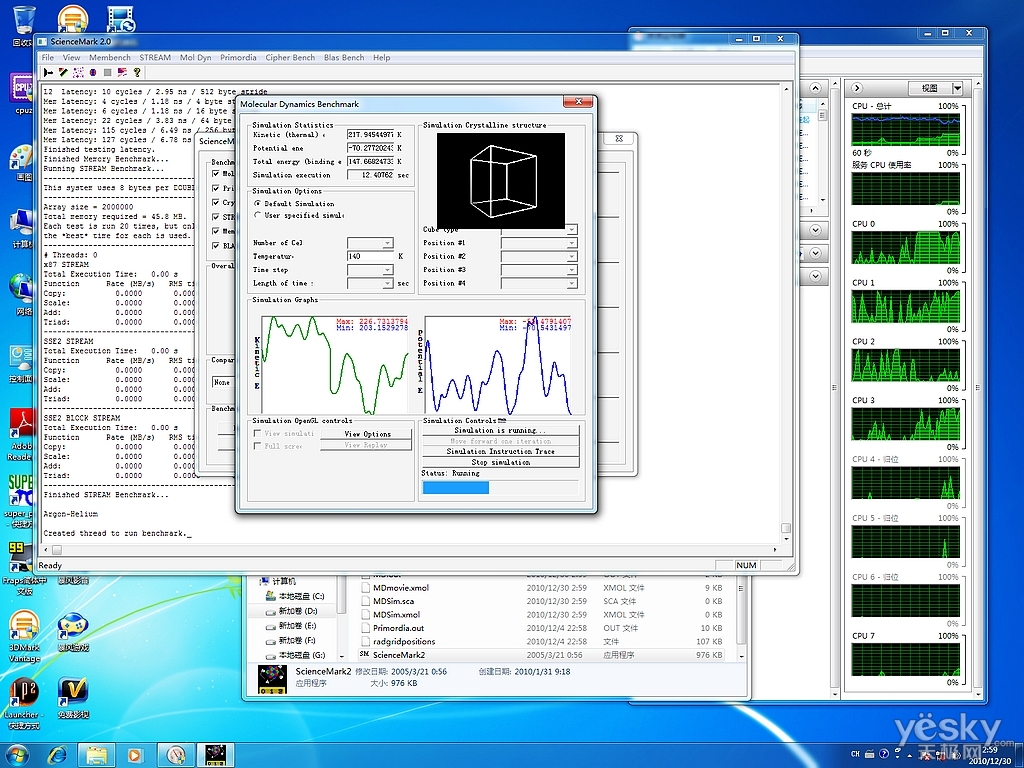Toggle the Mol benchmark checkbox in ScienceMark dialog
1024x768 pixels.
point(216,174)
